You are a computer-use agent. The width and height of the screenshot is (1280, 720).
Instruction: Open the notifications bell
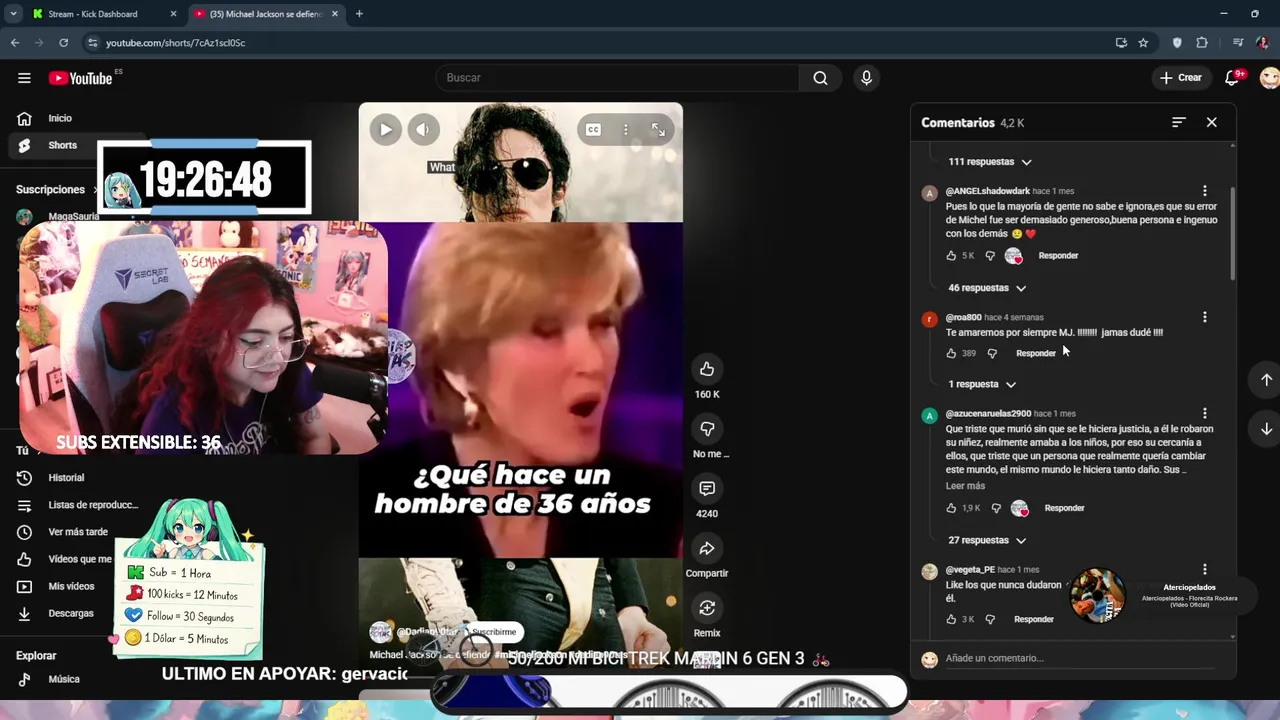(1232, 78)
